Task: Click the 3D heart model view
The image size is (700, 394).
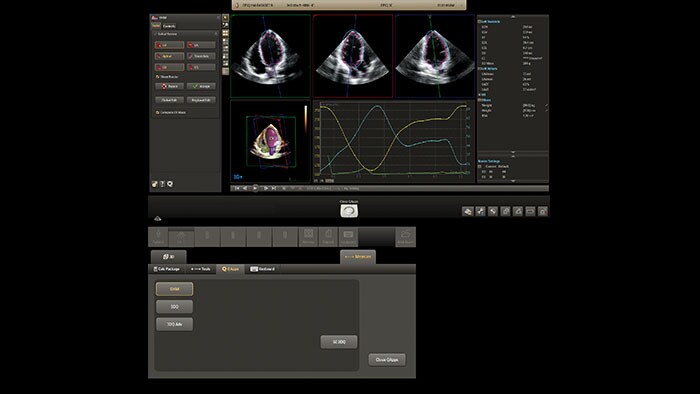Action: click(x=271, y=141)
